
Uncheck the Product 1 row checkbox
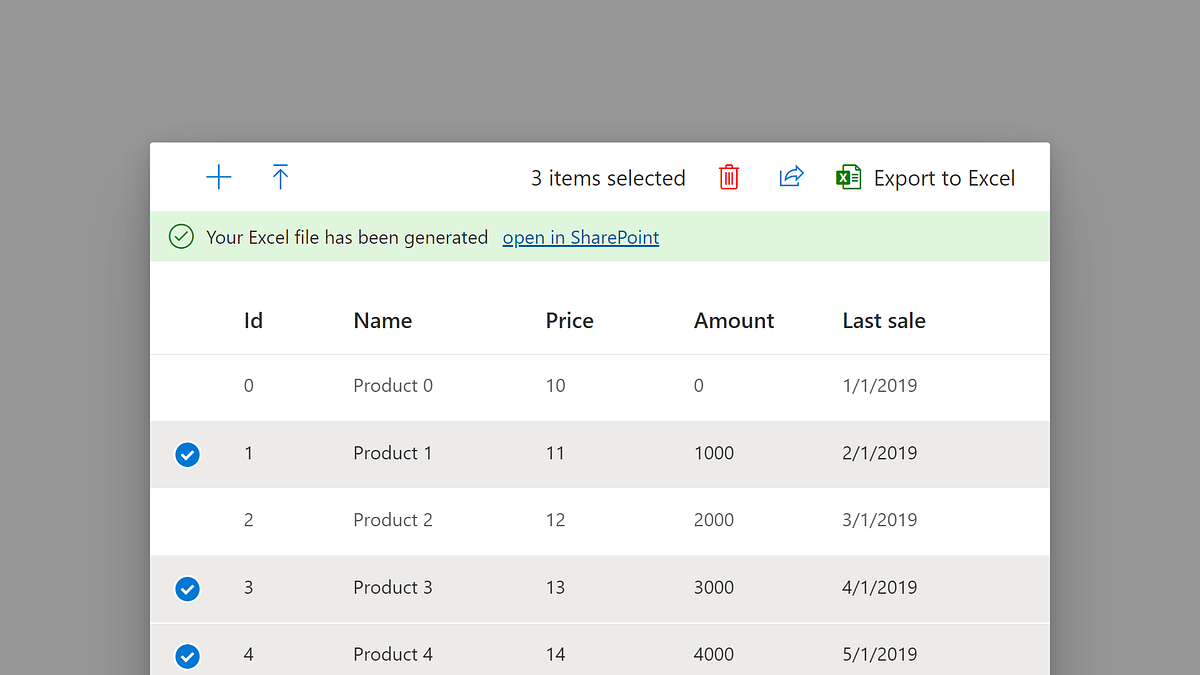(187, 455)
